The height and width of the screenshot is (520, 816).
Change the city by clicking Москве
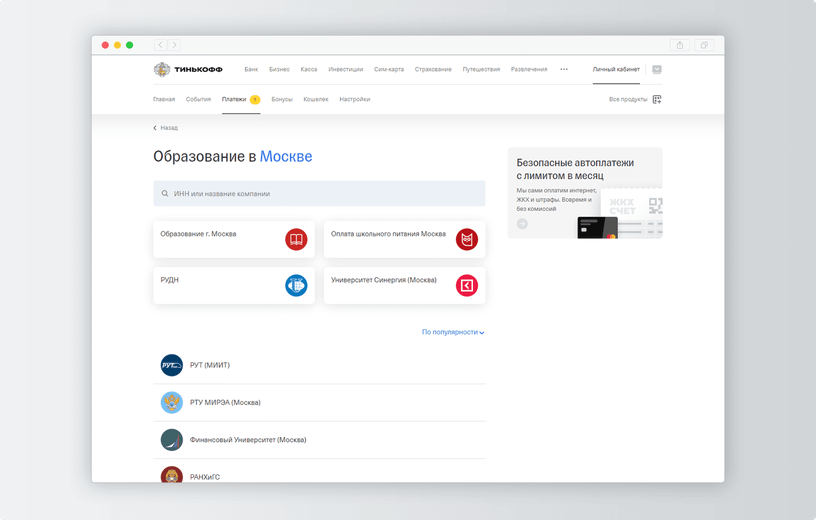tap(286, 156)
